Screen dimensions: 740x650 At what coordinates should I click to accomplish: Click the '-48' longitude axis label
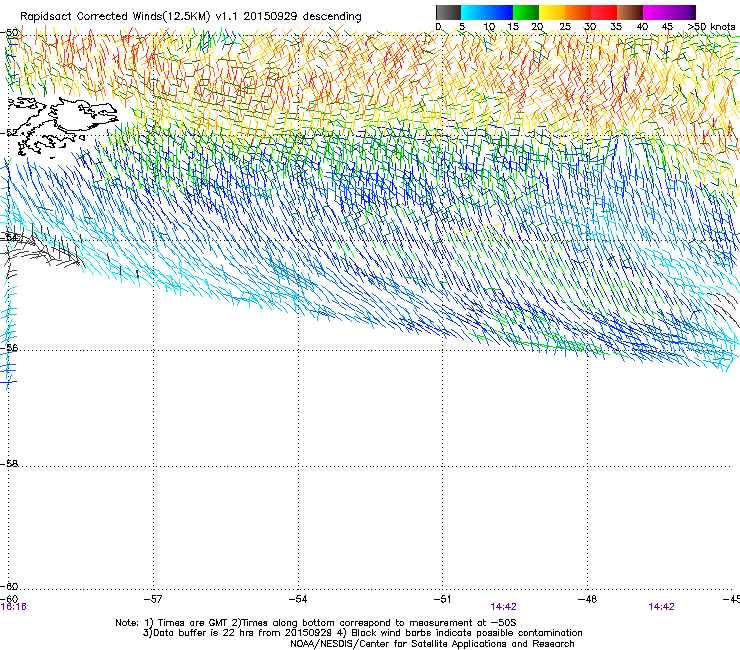click(x=587, y=599)
